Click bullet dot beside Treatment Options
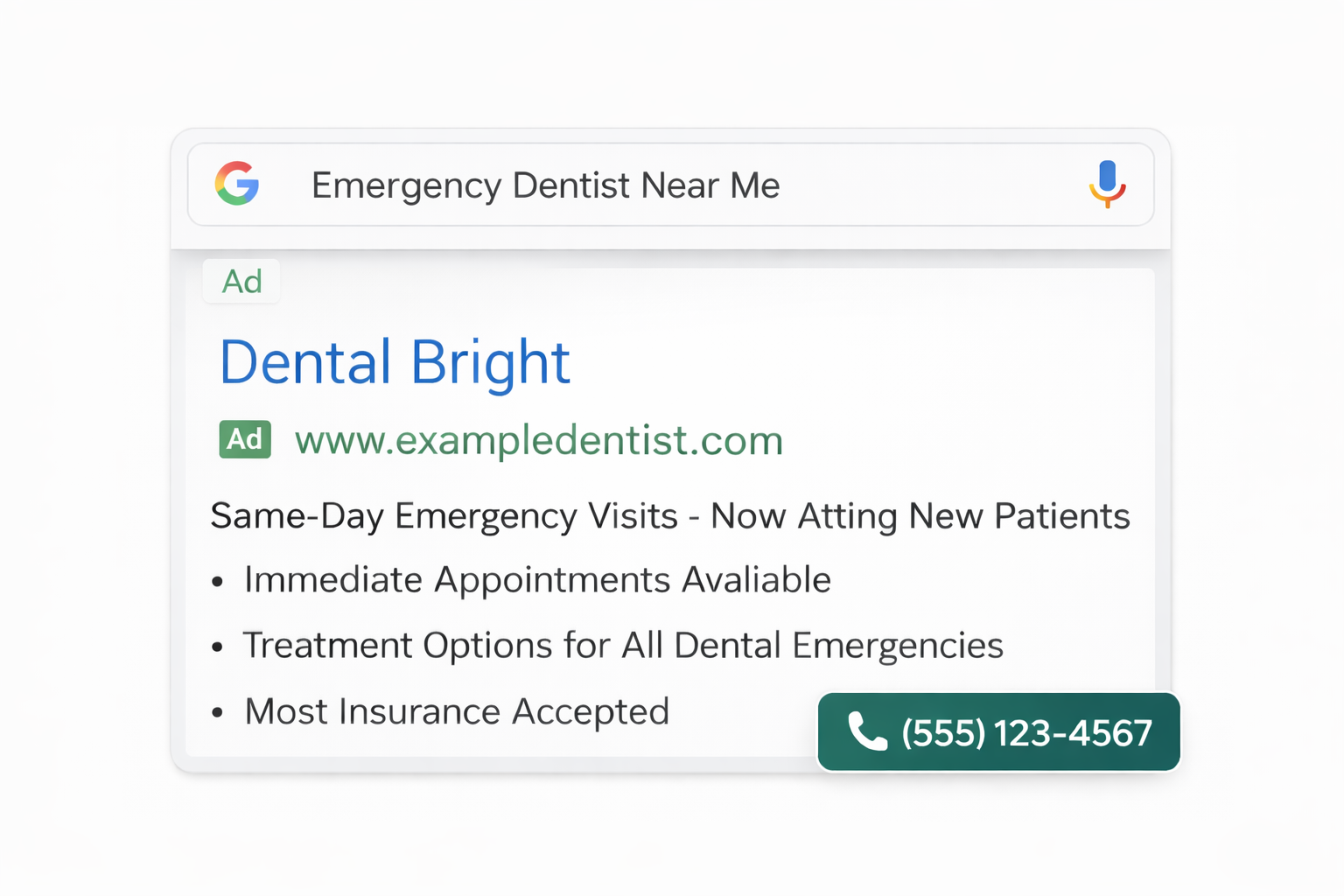This screenshot has width=1344, height=896. coord(218,647)
